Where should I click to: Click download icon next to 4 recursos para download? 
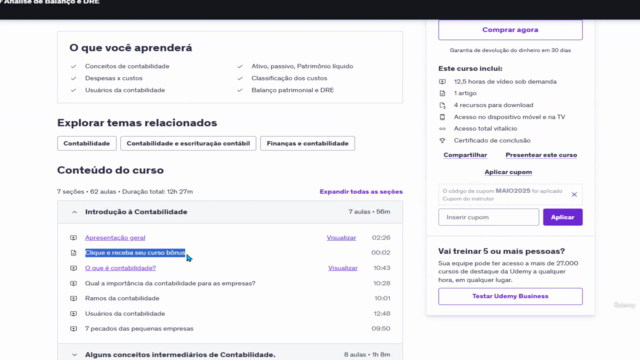tap(442, 105)
